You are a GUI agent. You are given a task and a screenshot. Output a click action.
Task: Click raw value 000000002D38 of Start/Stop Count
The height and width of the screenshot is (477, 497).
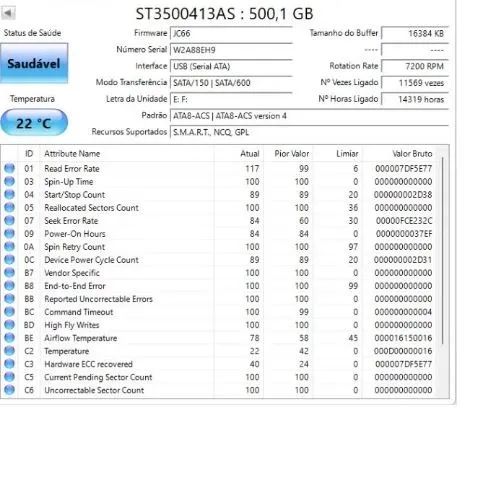403,195
